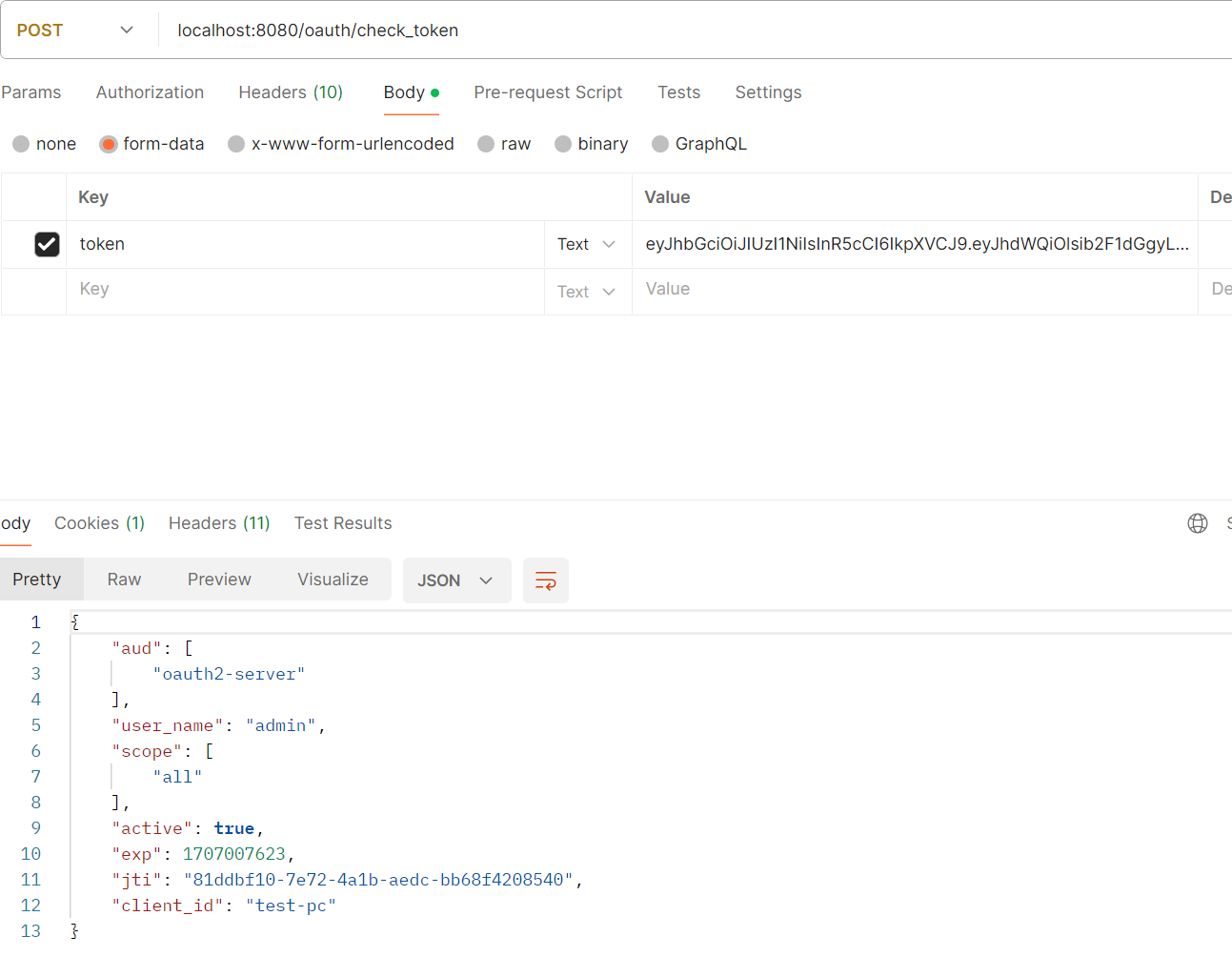1232x977 pixels.
Task: Click the active true value
Action: [233, 828]
